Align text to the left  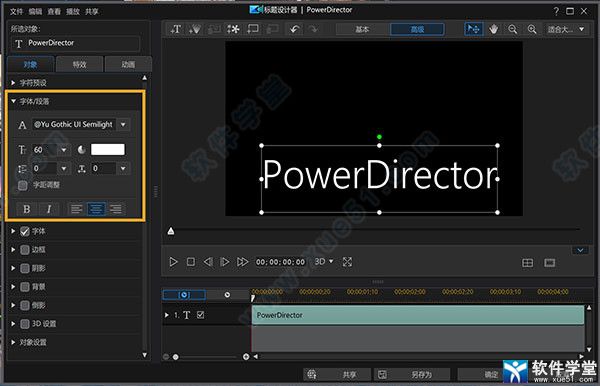pyautogui.click(x=77, y=209)
